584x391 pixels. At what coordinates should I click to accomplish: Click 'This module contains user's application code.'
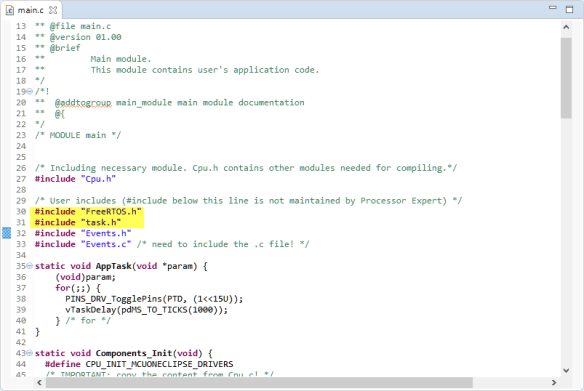click(205, 70)
